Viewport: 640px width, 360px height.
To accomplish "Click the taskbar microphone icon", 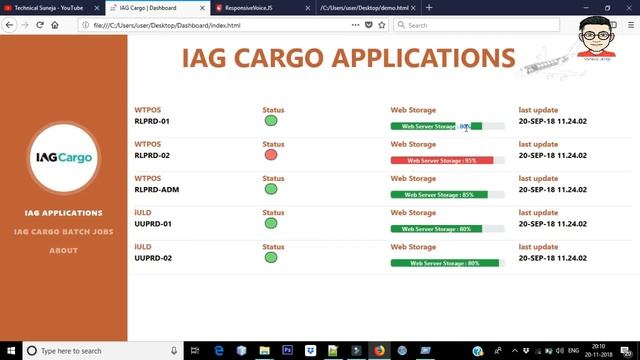I will click(174, 351).
